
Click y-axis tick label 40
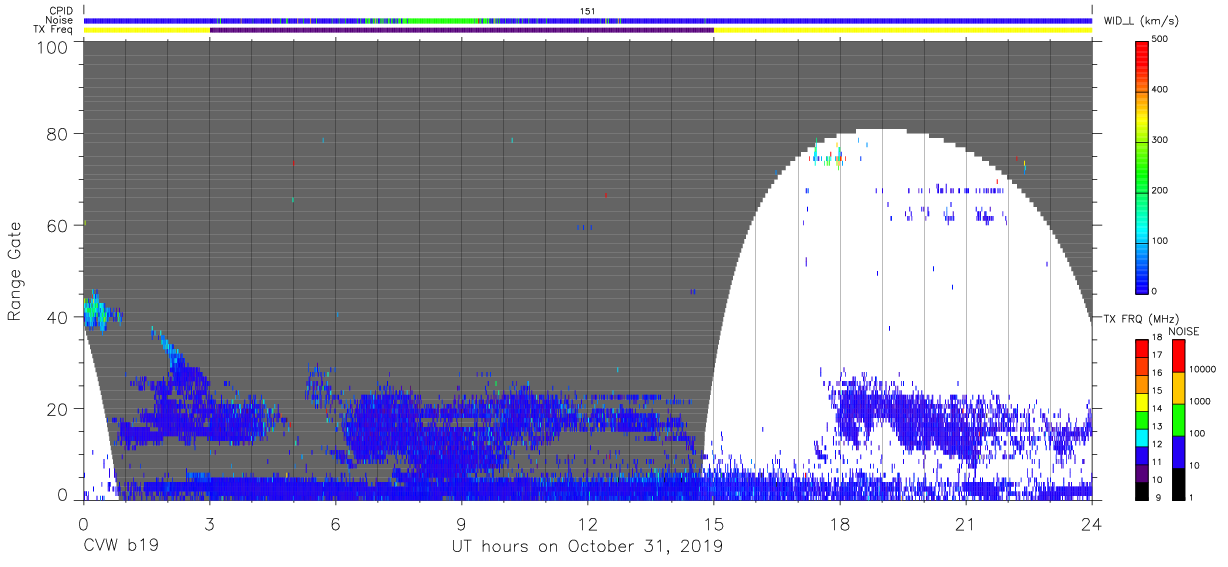(x=59, y=317)
